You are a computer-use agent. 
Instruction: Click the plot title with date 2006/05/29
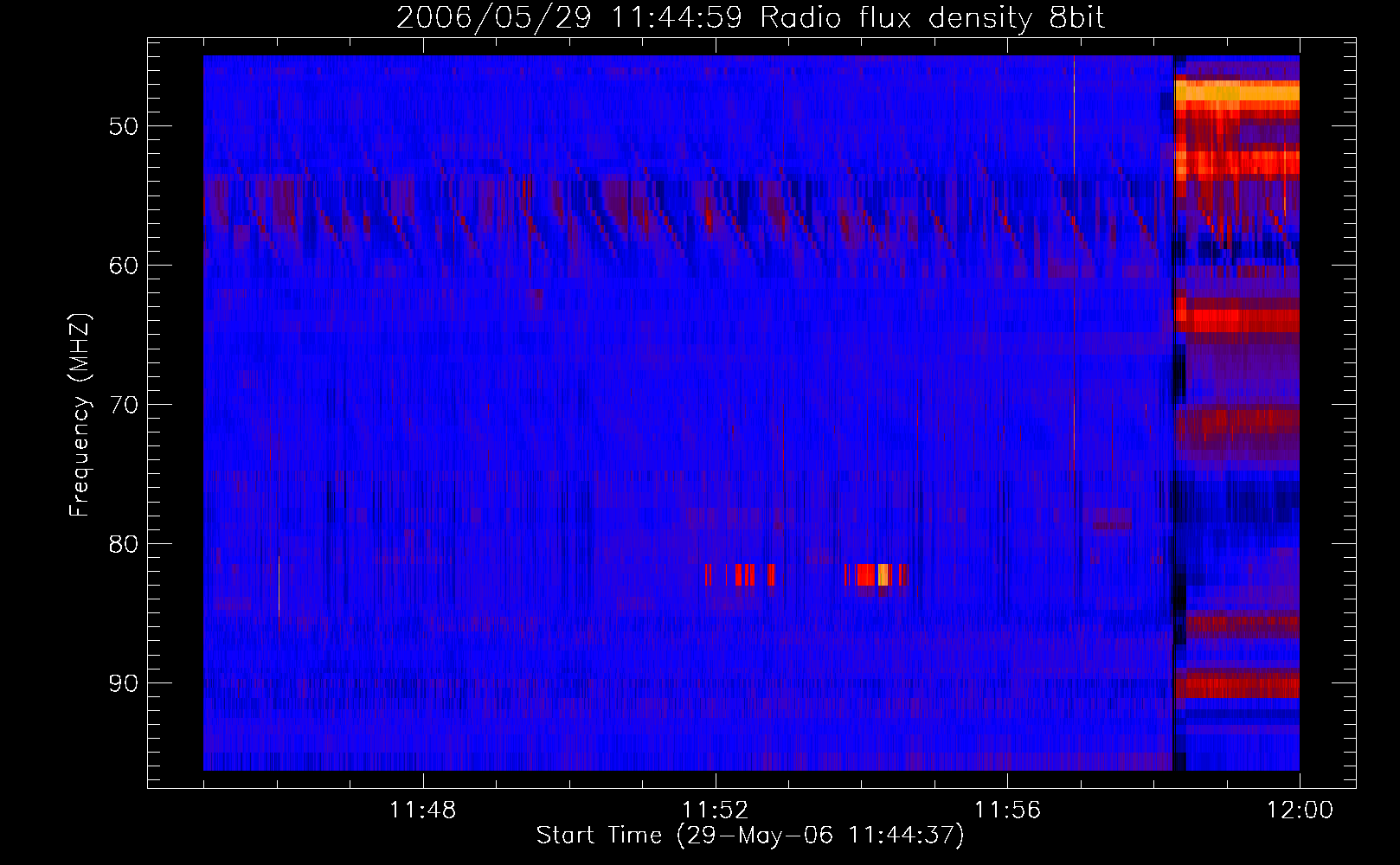pos(750,18)
